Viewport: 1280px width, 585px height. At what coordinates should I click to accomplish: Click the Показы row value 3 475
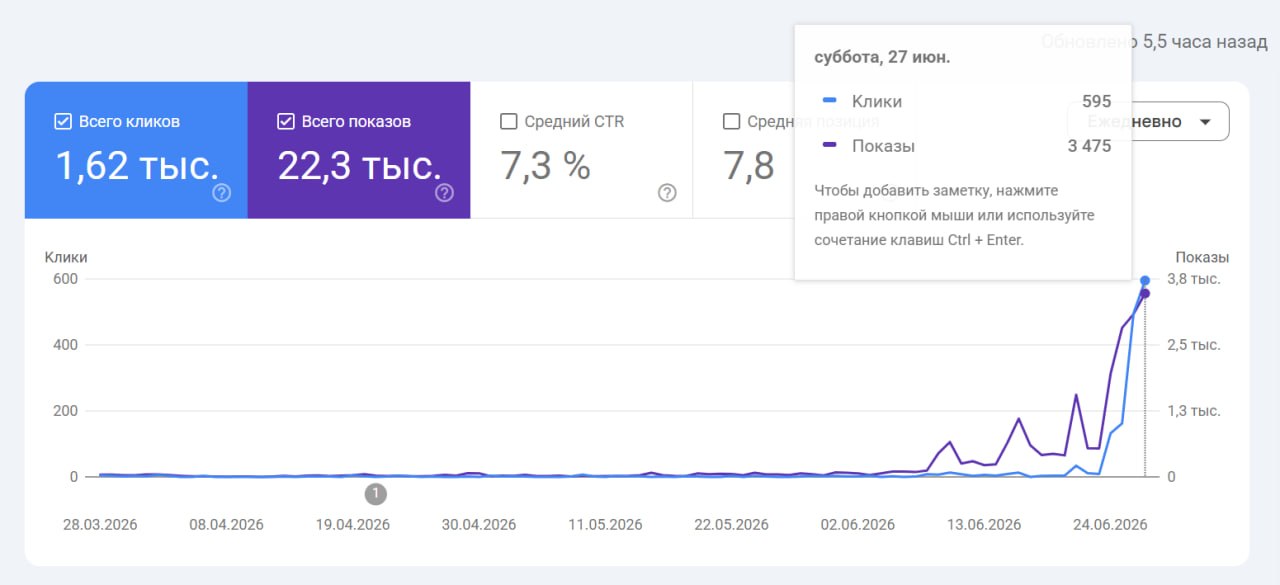(1089, 146)
